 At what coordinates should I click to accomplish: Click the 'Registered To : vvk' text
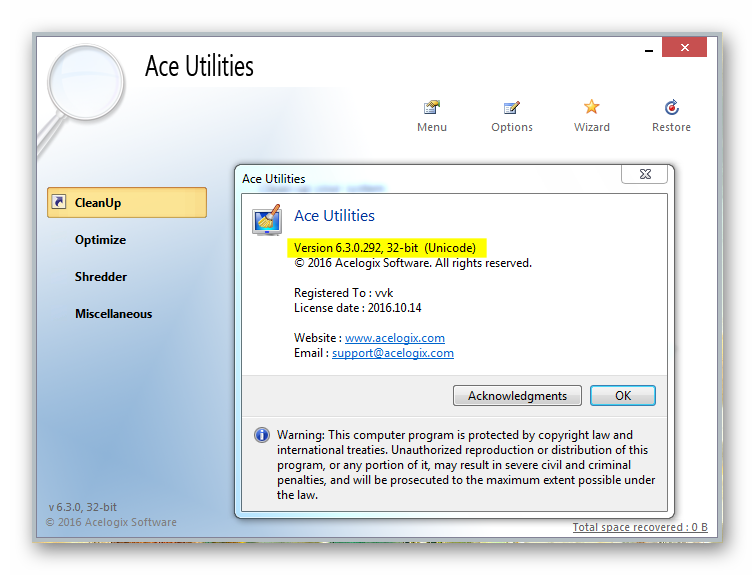click(x=343, y=293)
